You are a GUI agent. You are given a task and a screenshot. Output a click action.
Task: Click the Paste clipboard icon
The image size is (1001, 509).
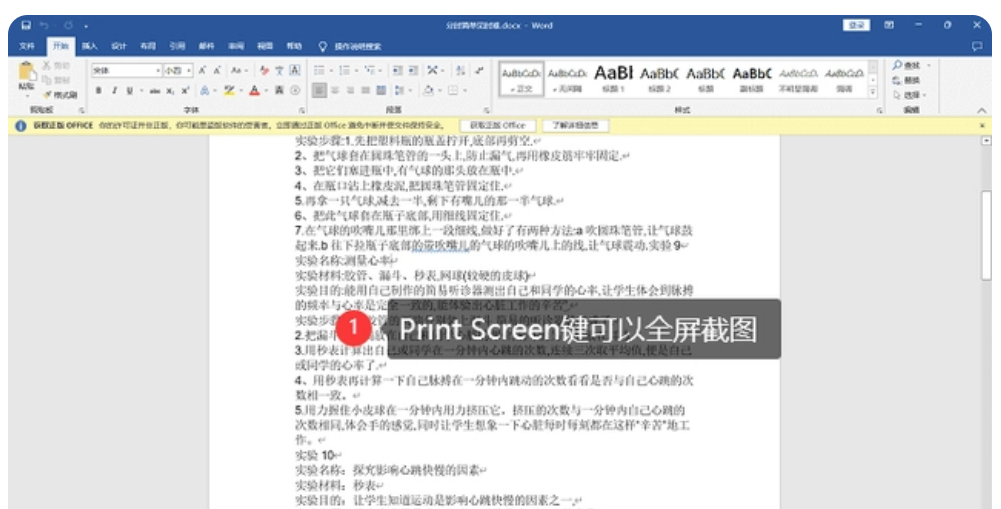[27, 77]
